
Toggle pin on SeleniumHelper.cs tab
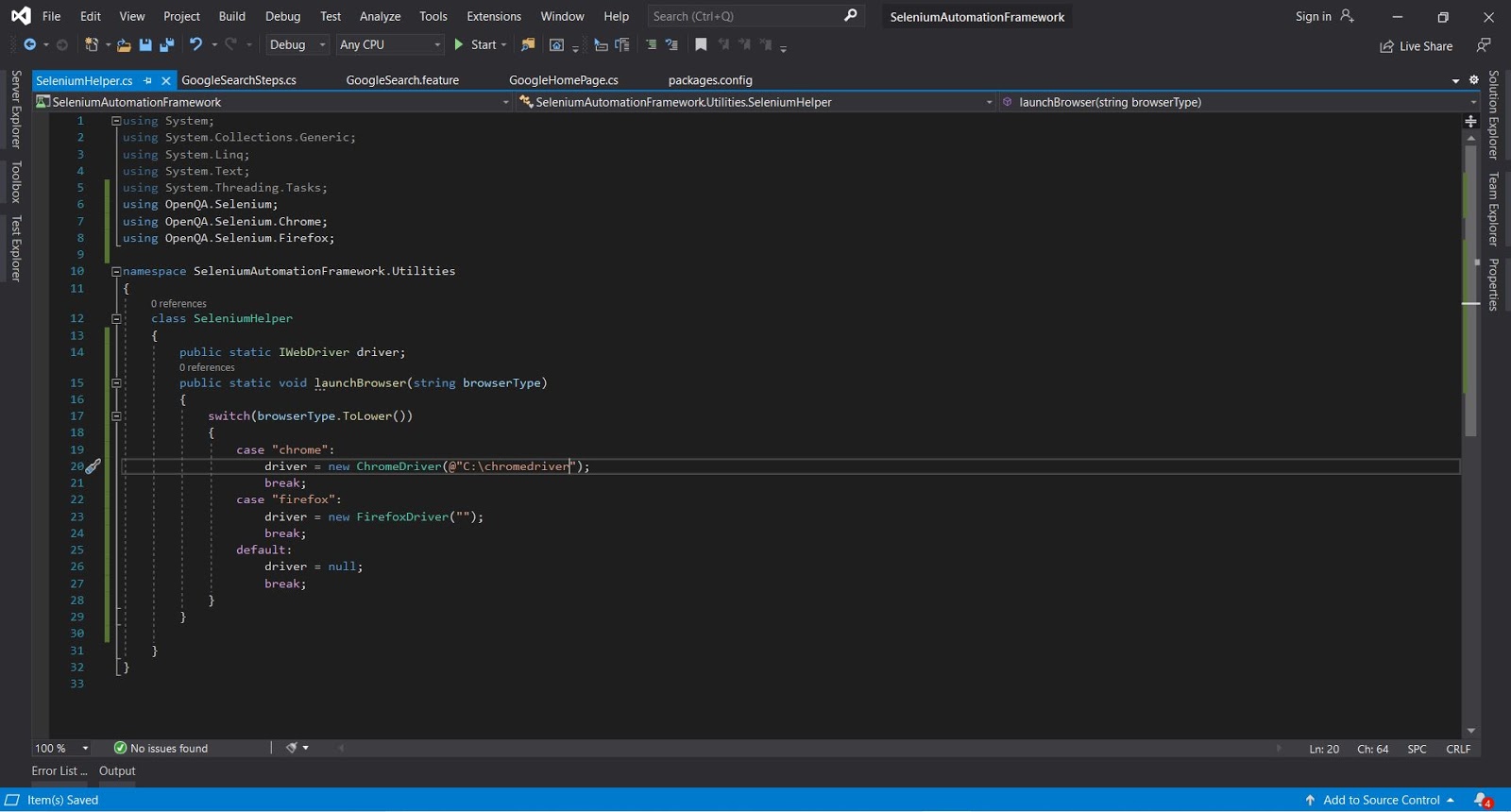(148, 81)
